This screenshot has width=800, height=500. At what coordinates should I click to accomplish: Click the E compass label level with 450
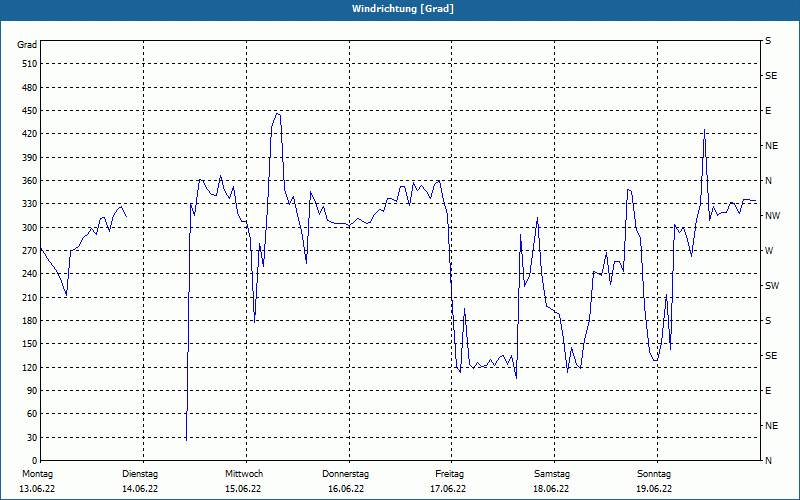coord(768,111)
